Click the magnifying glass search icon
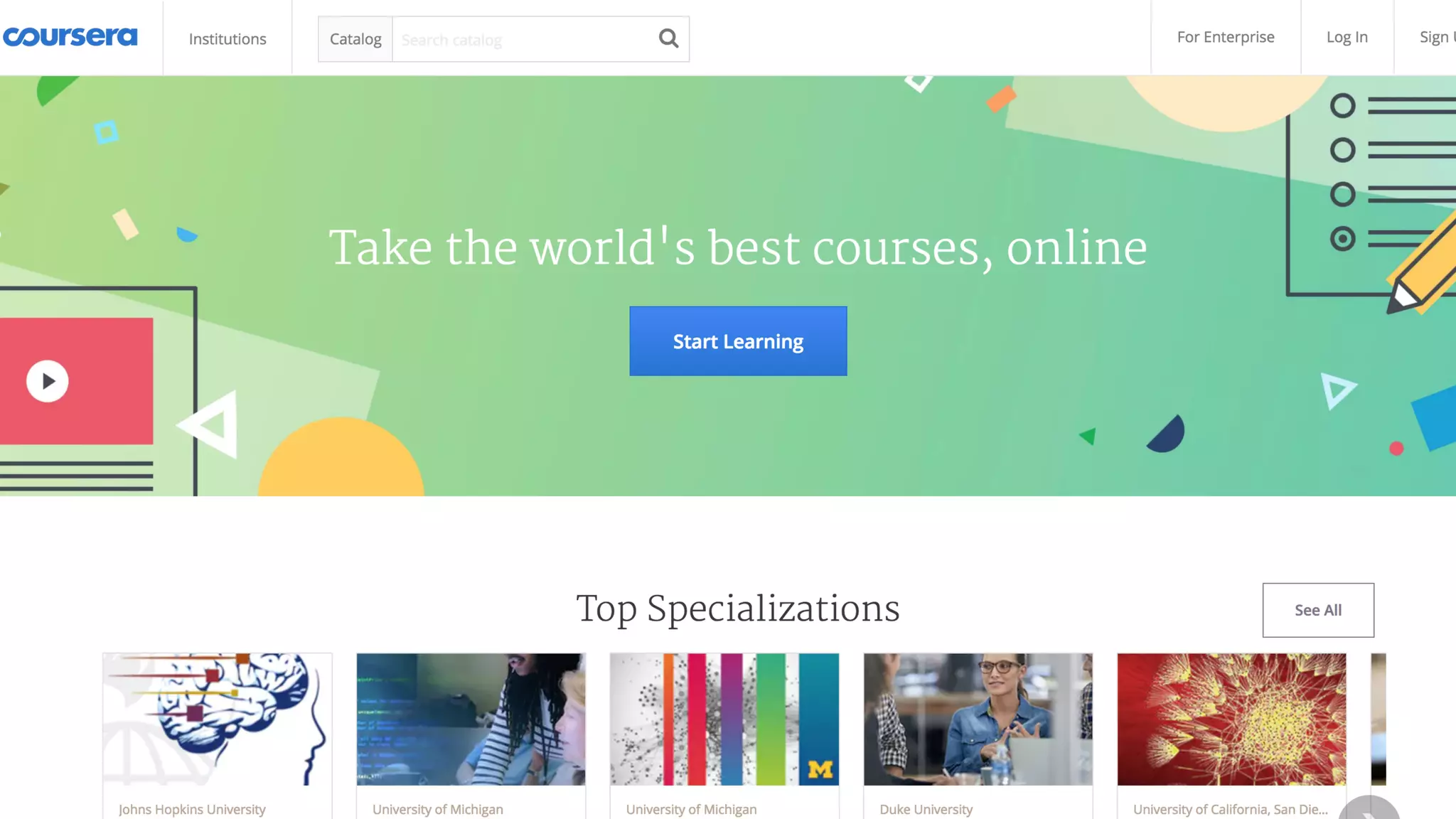This screenshot has height=819, width=1456. tap(668, 38)
